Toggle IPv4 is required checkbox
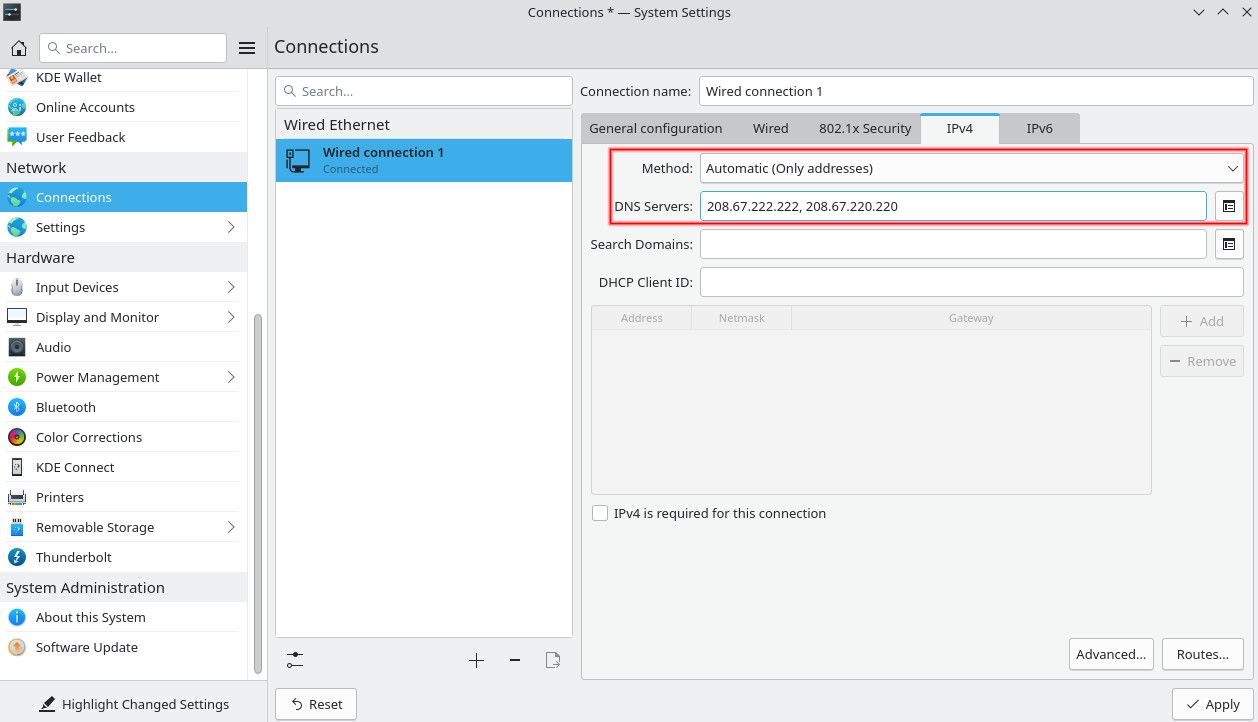 pos(600,513)
